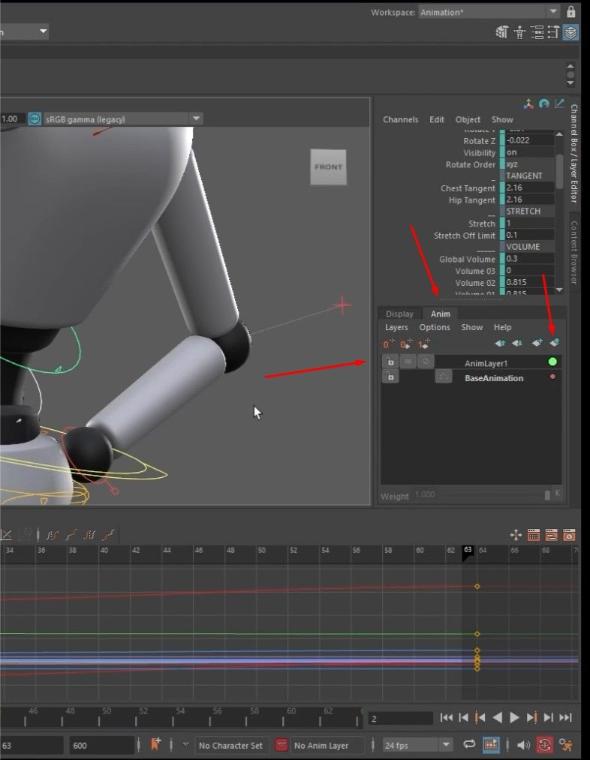Open the color space sRGB gamma dropdown

[x=123, y=119]
